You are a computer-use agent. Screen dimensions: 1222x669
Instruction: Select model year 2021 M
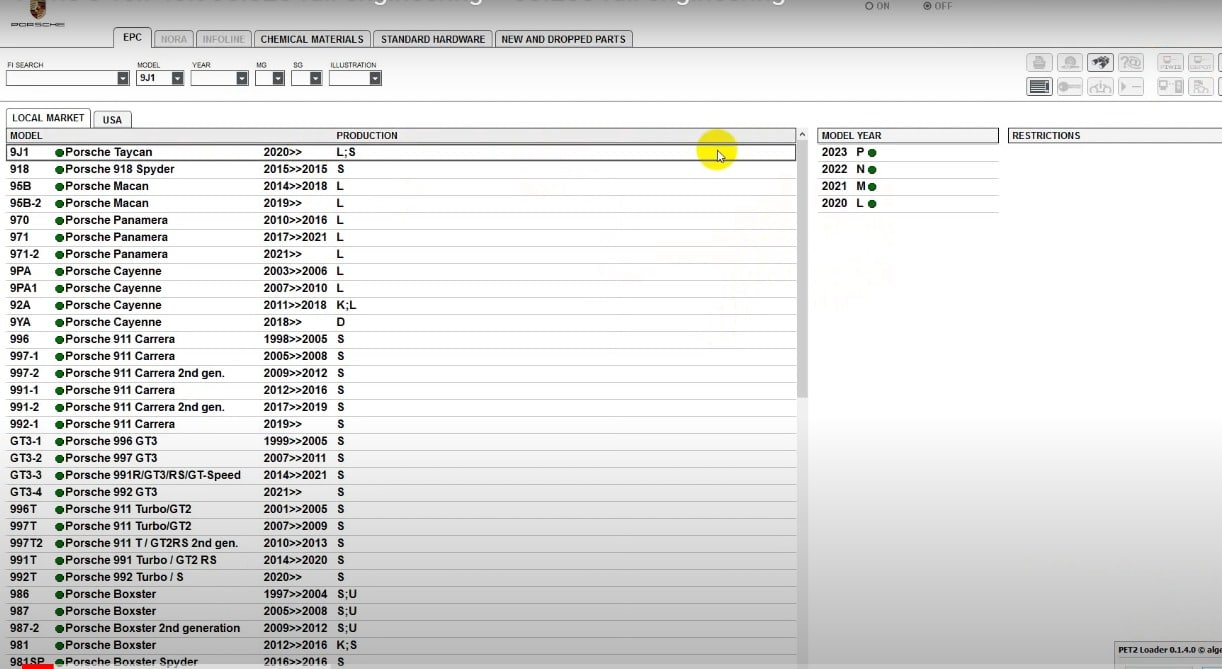point(908,186)
